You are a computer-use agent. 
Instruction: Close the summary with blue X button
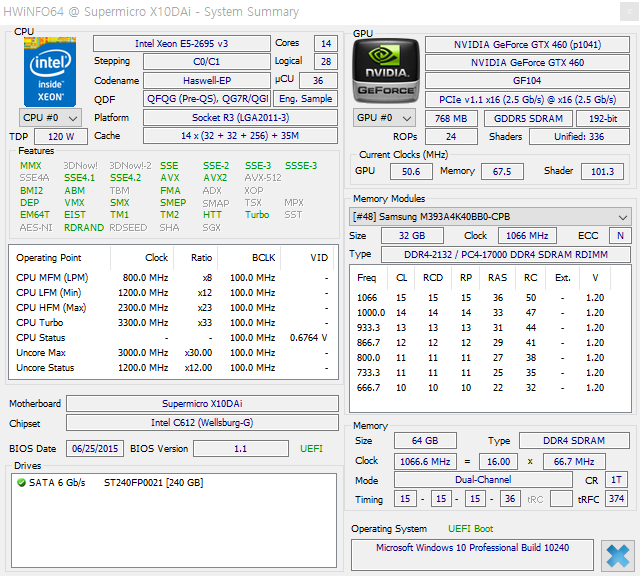click(x=618, y=556)
